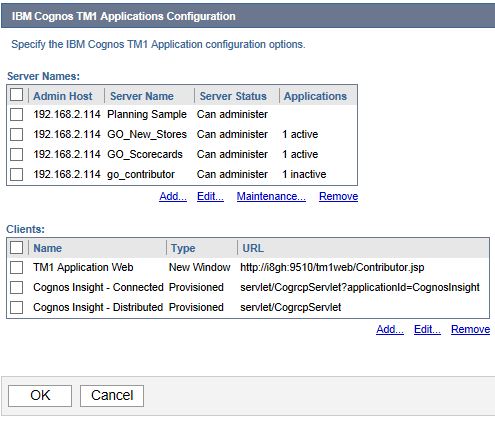
Task: Sort by Server Status column header
Action: (x=233, y=96)
